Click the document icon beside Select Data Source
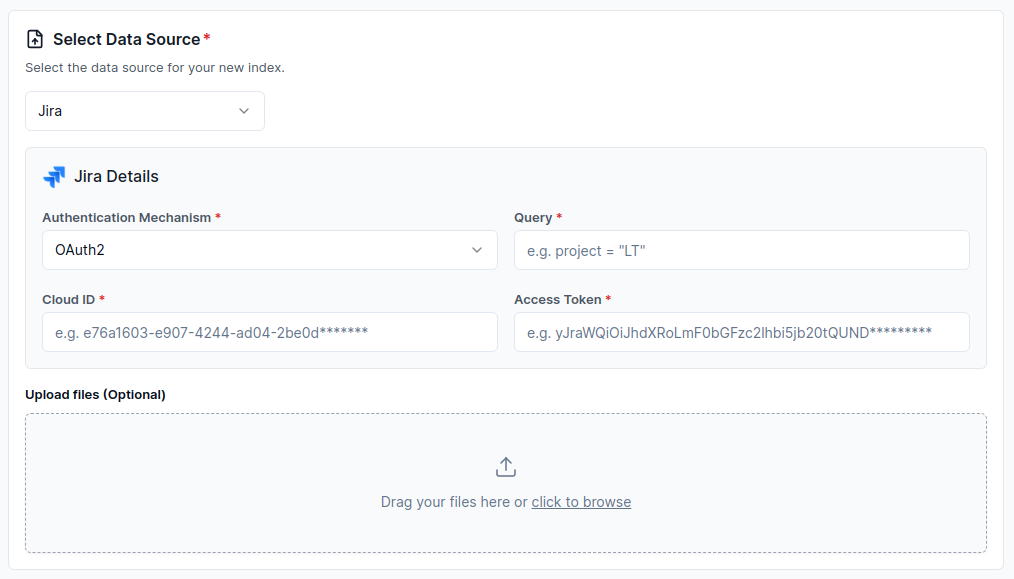The height and width of the screenshot is (579, 1014). click(35, 37)
